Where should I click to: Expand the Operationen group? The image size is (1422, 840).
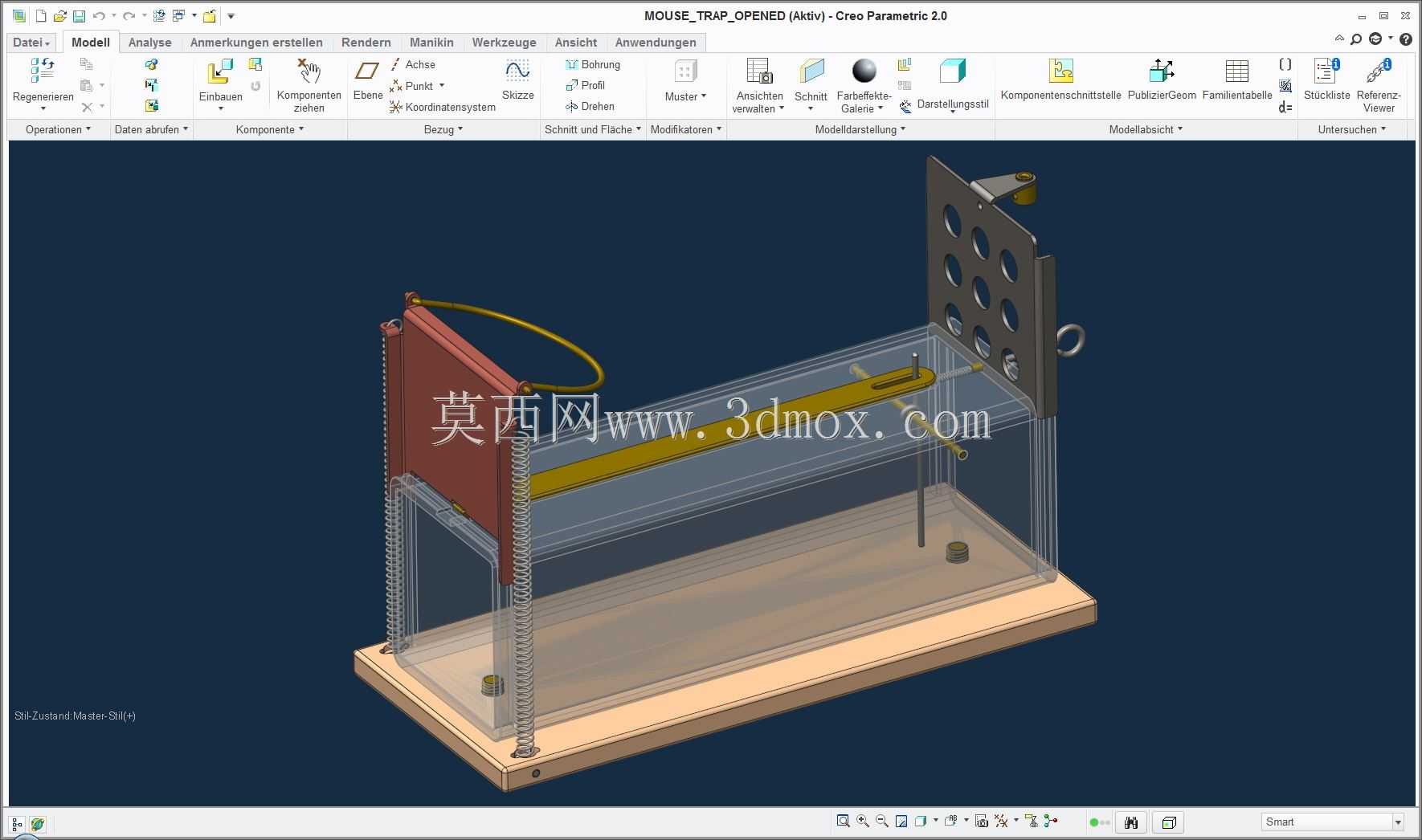click(x=58, y=129)
